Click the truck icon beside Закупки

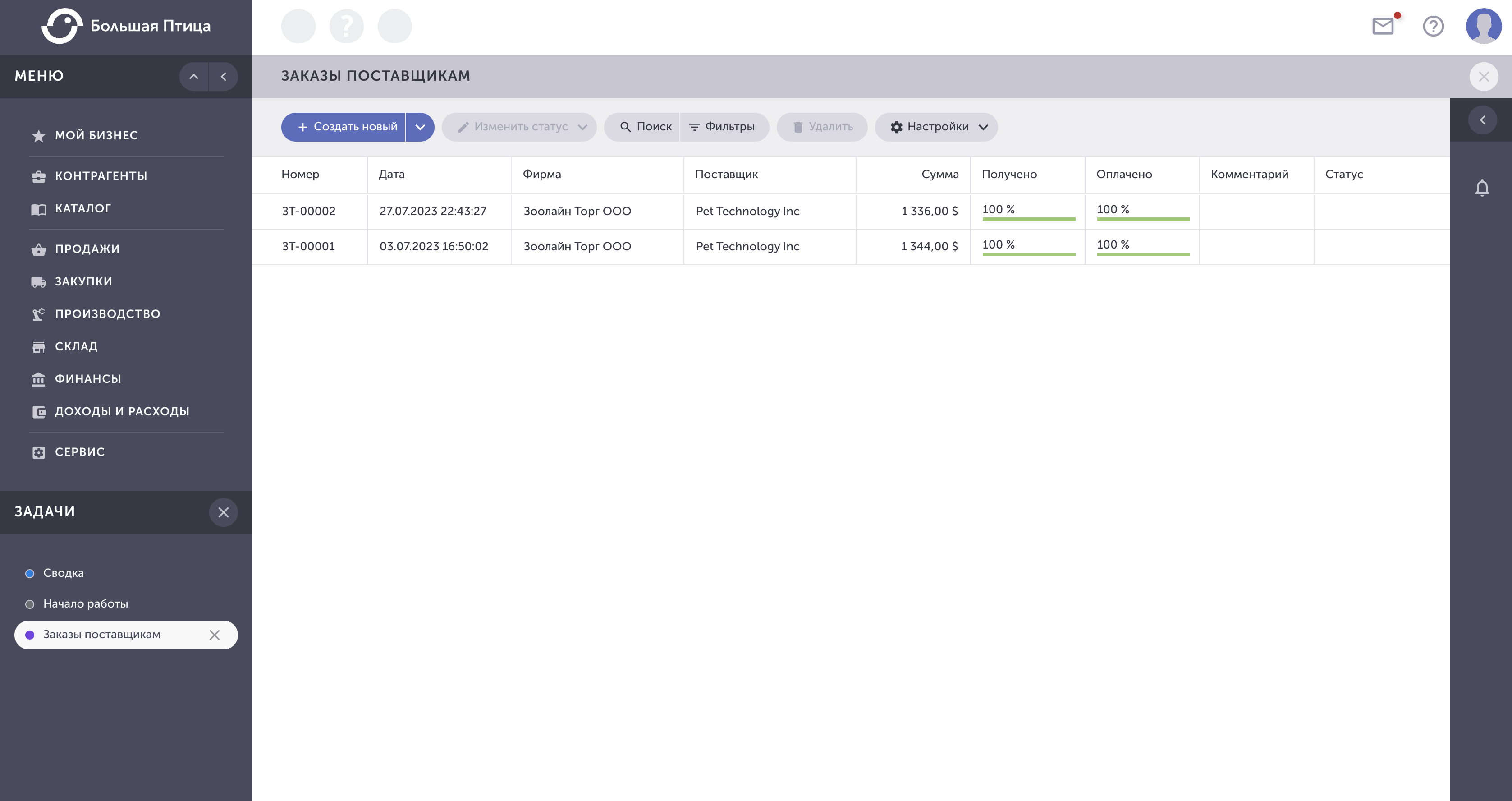pos(39,282)
